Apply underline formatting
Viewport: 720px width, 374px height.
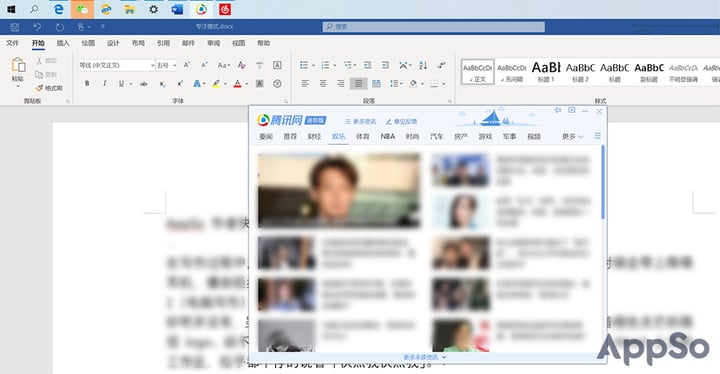click(121, 84)
